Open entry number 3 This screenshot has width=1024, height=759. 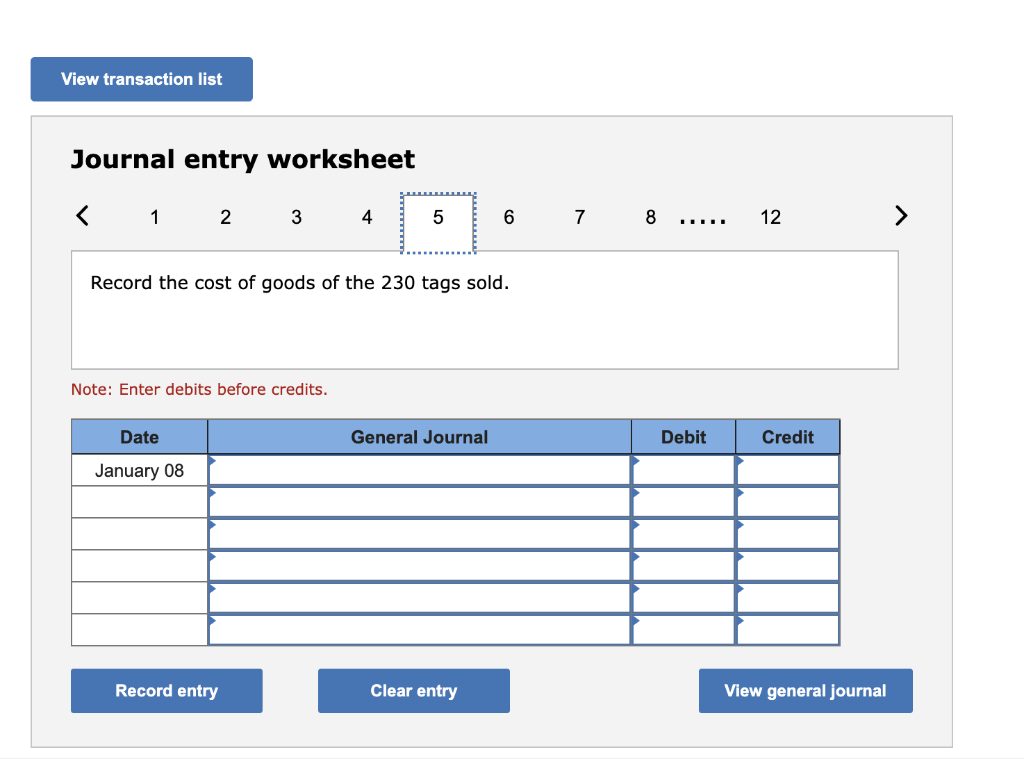296,217
